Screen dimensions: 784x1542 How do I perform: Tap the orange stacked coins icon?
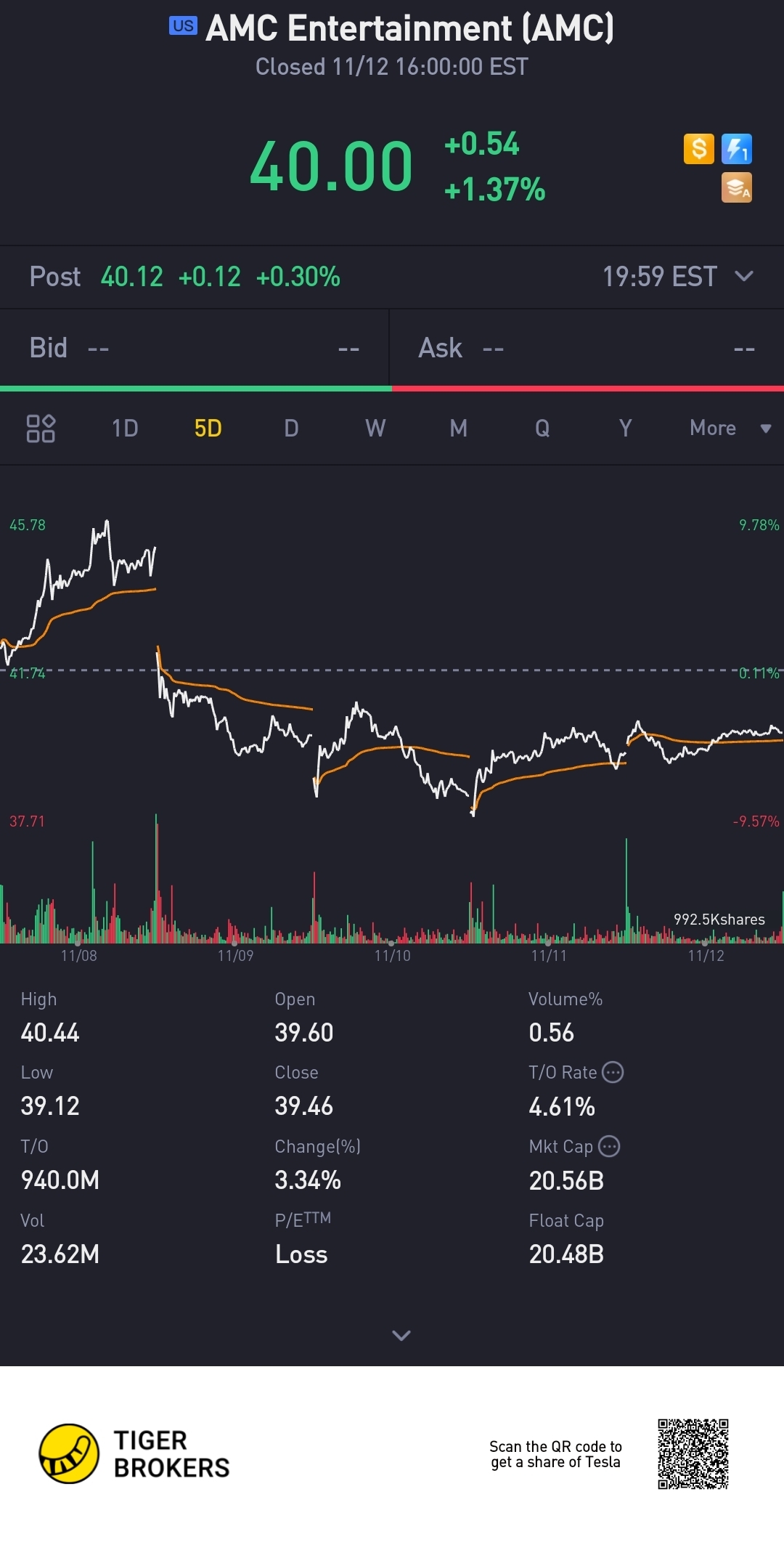point(737,187)
